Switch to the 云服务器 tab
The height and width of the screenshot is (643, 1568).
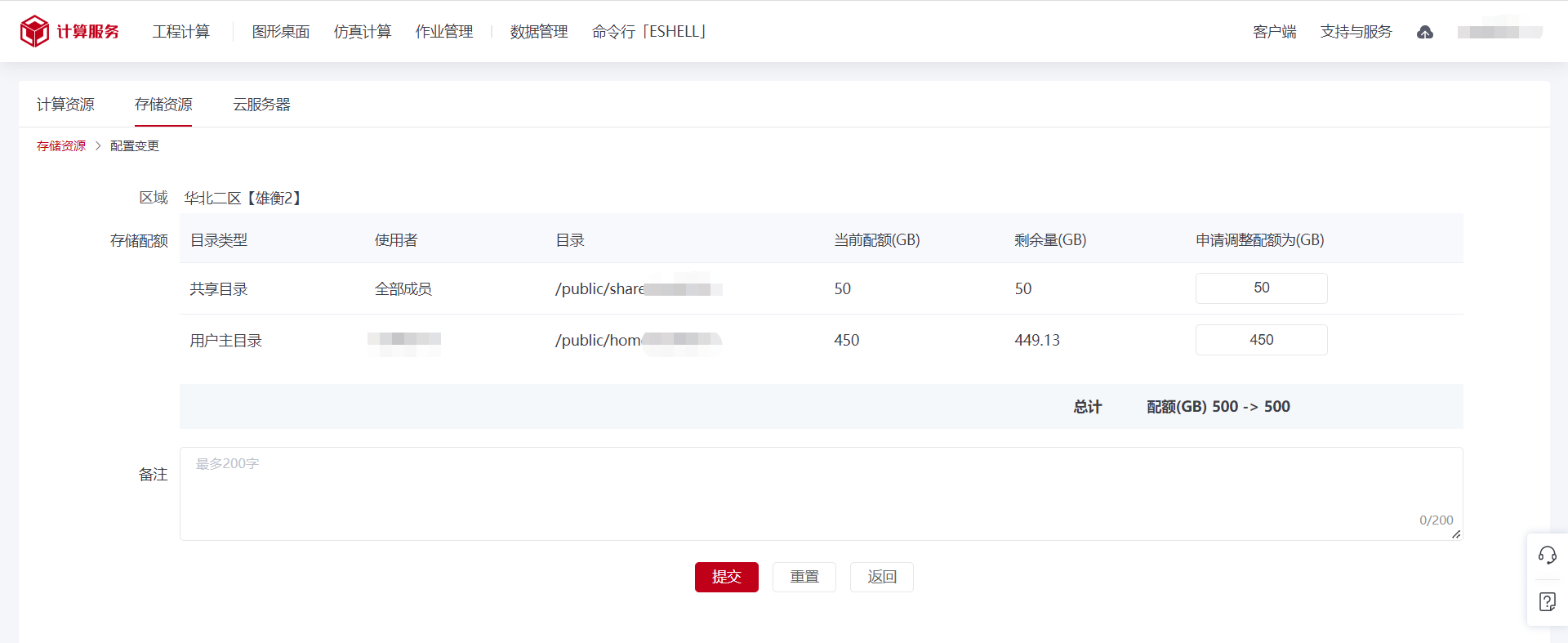pyautogui.click(x=261, y=105)
